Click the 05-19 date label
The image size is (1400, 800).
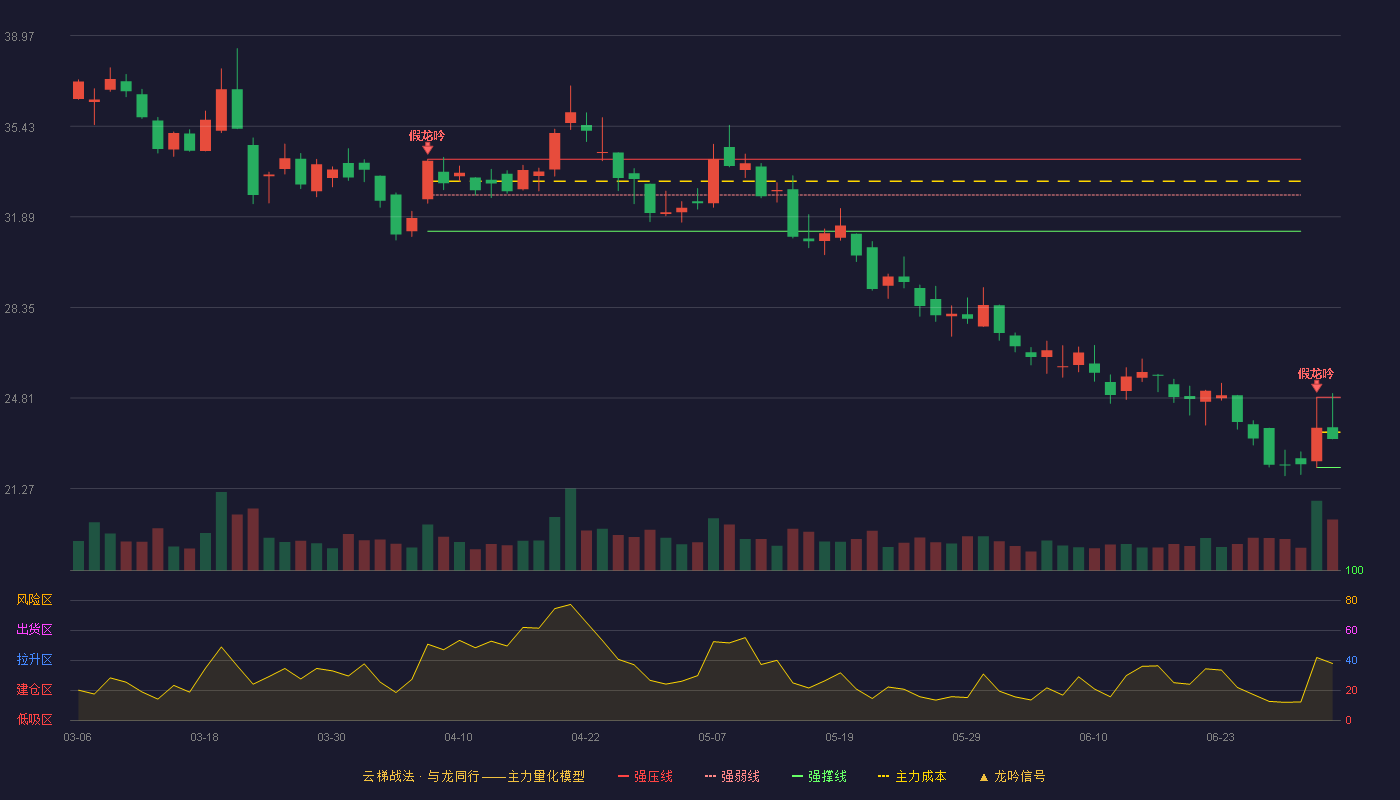point(839,737)
